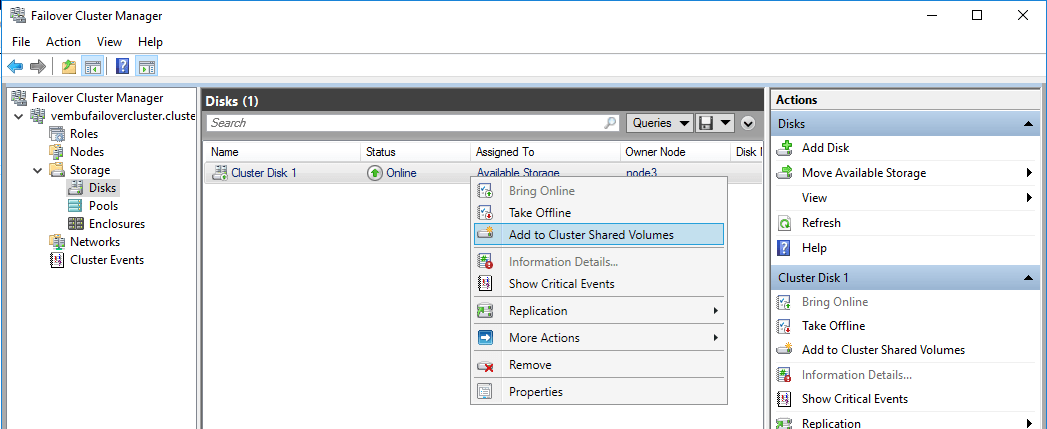Click the save query floppy disk icon

coord(705,123)
